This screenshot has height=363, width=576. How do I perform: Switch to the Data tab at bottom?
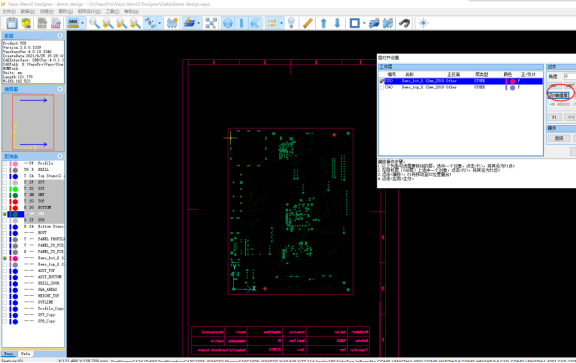point(25,354)
